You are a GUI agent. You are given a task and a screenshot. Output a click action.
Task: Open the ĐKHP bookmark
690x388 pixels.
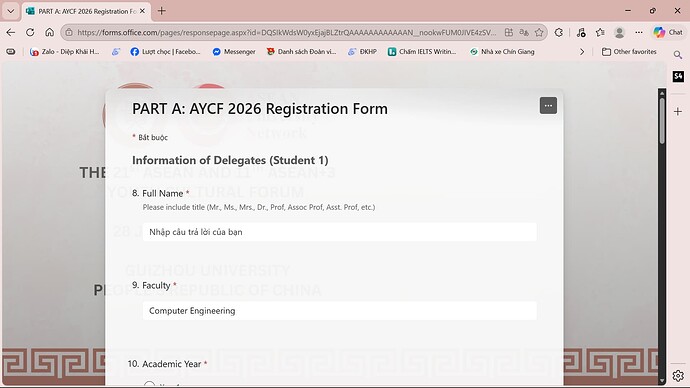(x=362, y=51)
